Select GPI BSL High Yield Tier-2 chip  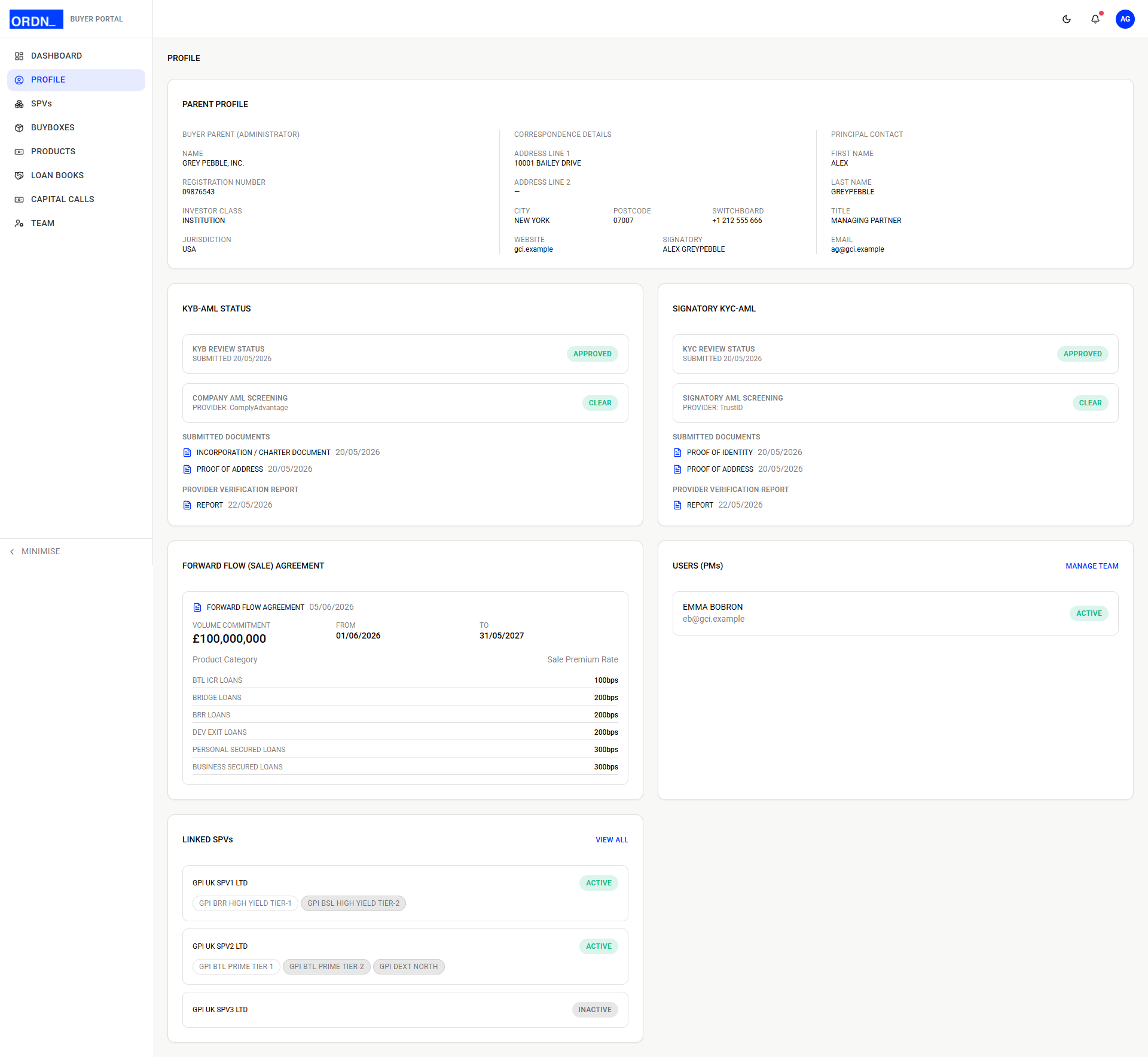tap(353, 903)
